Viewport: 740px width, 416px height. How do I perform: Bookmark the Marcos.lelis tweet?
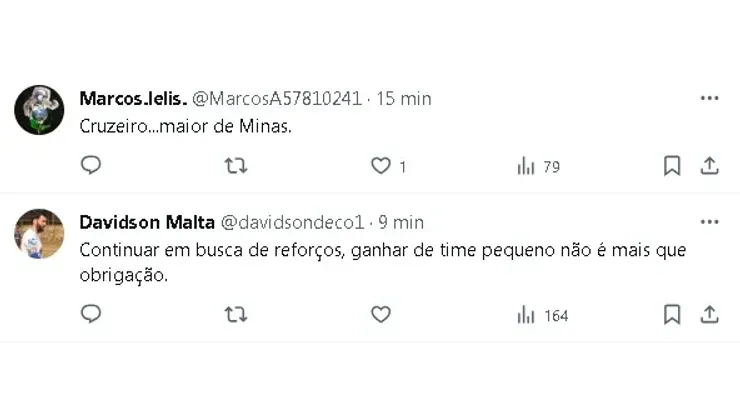pyautogui.click(x=672, y=166)
